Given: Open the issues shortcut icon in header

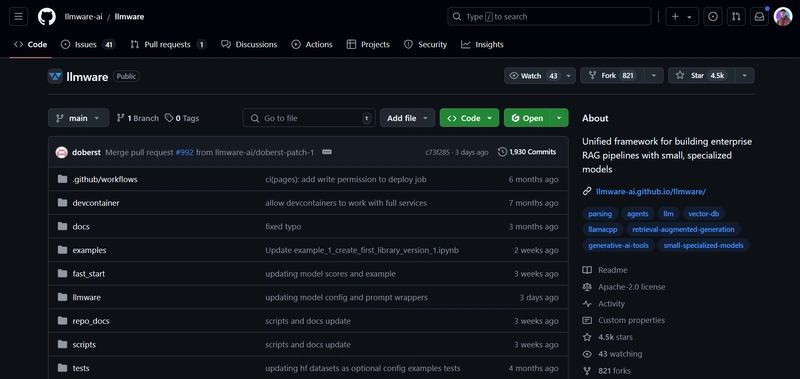Looking at the screenshot, I should 713,17.
